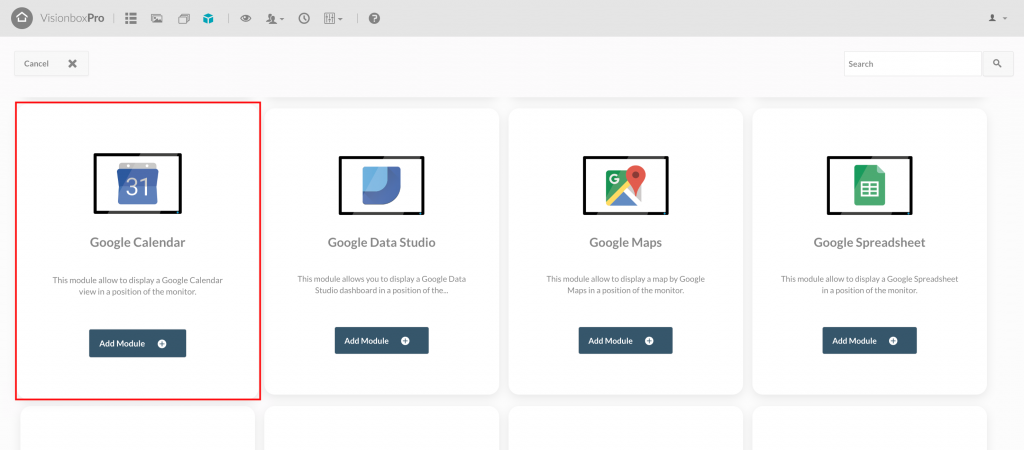Image resolution: width=1024 pixels, height=450 pixels.
Task: Click the Google Data Studio module icon
Action: tap(381, 185)
